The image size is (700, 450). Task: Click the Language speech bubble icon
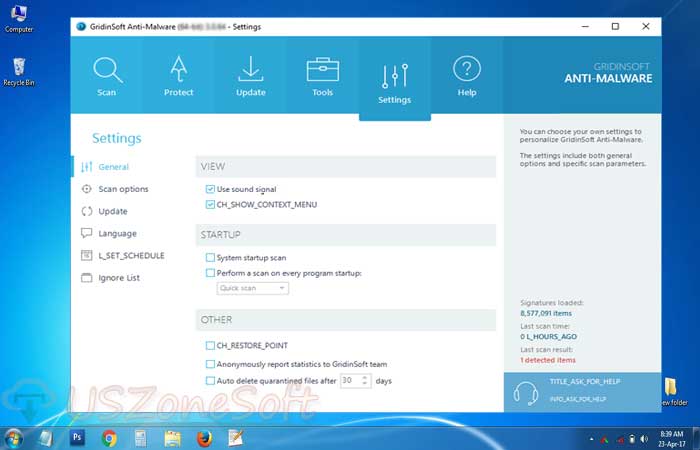87,233
